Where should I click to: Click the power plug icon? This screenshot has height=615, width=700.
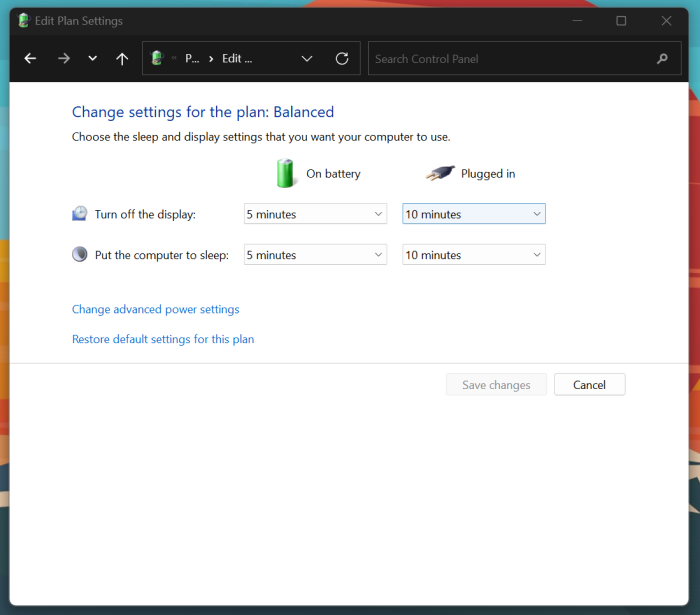click(x=440, y=173)
